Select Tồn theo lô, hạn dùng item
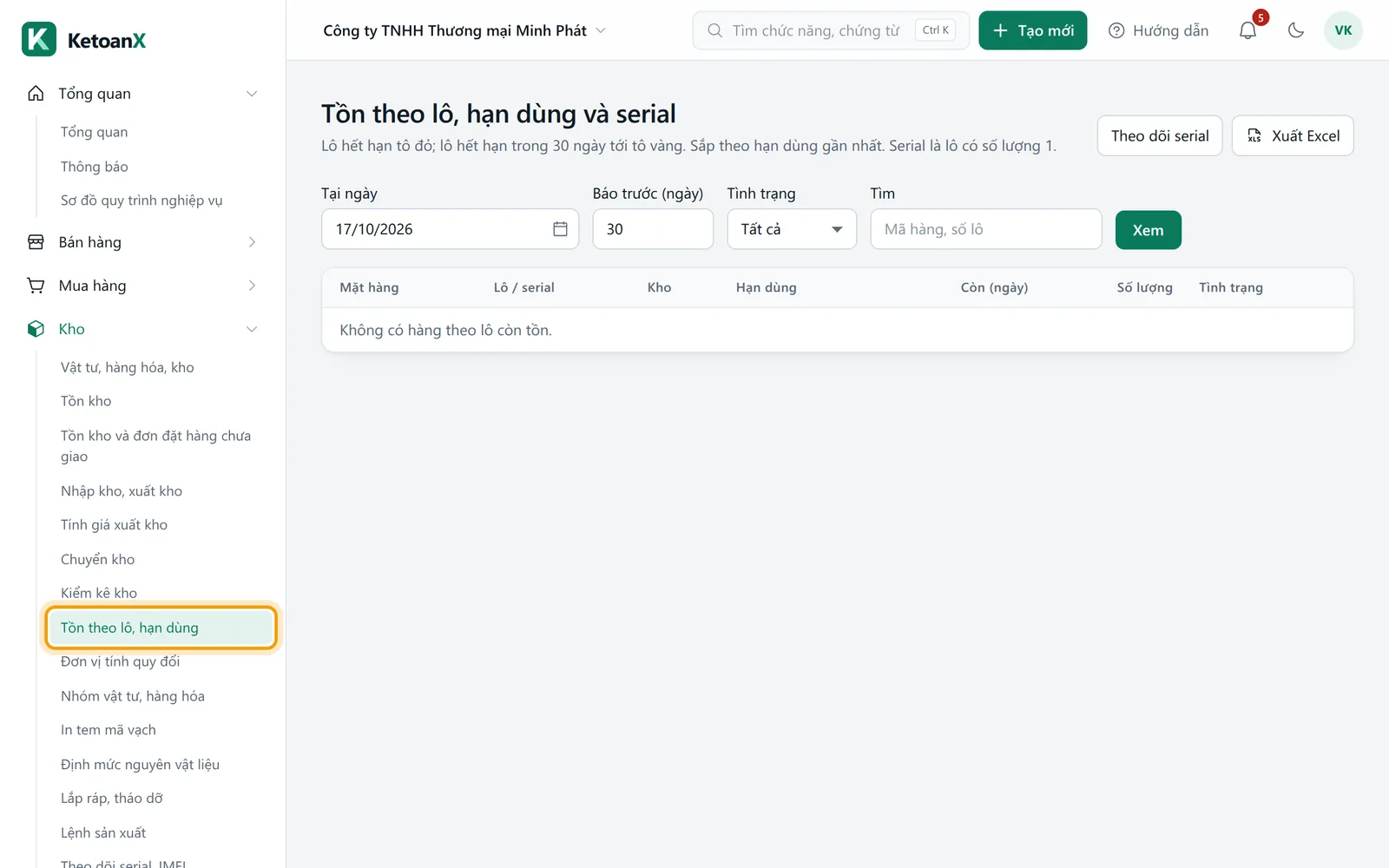 click(161, 628)
